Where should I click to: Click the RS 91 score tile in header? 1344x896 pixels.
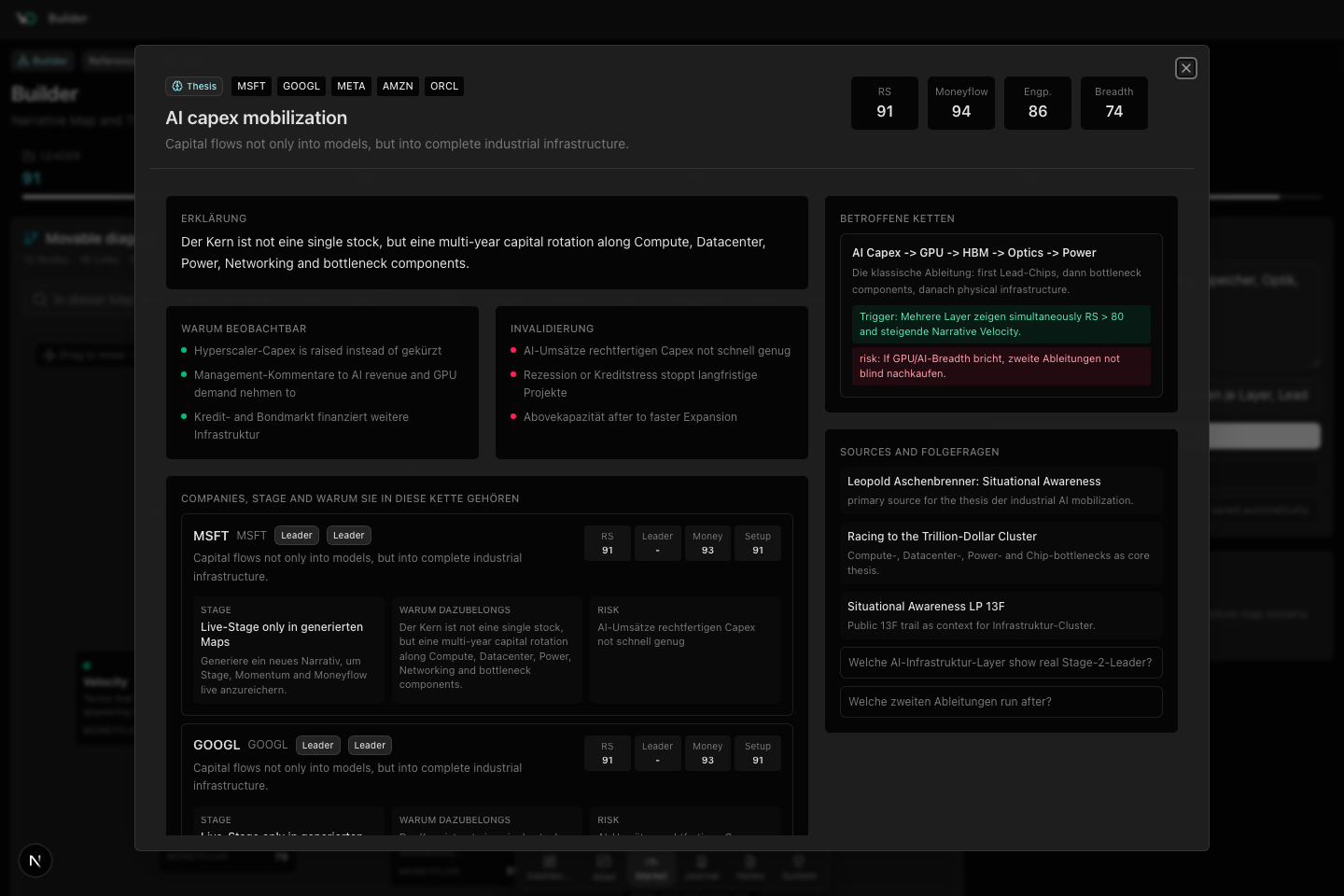(885, 103)
